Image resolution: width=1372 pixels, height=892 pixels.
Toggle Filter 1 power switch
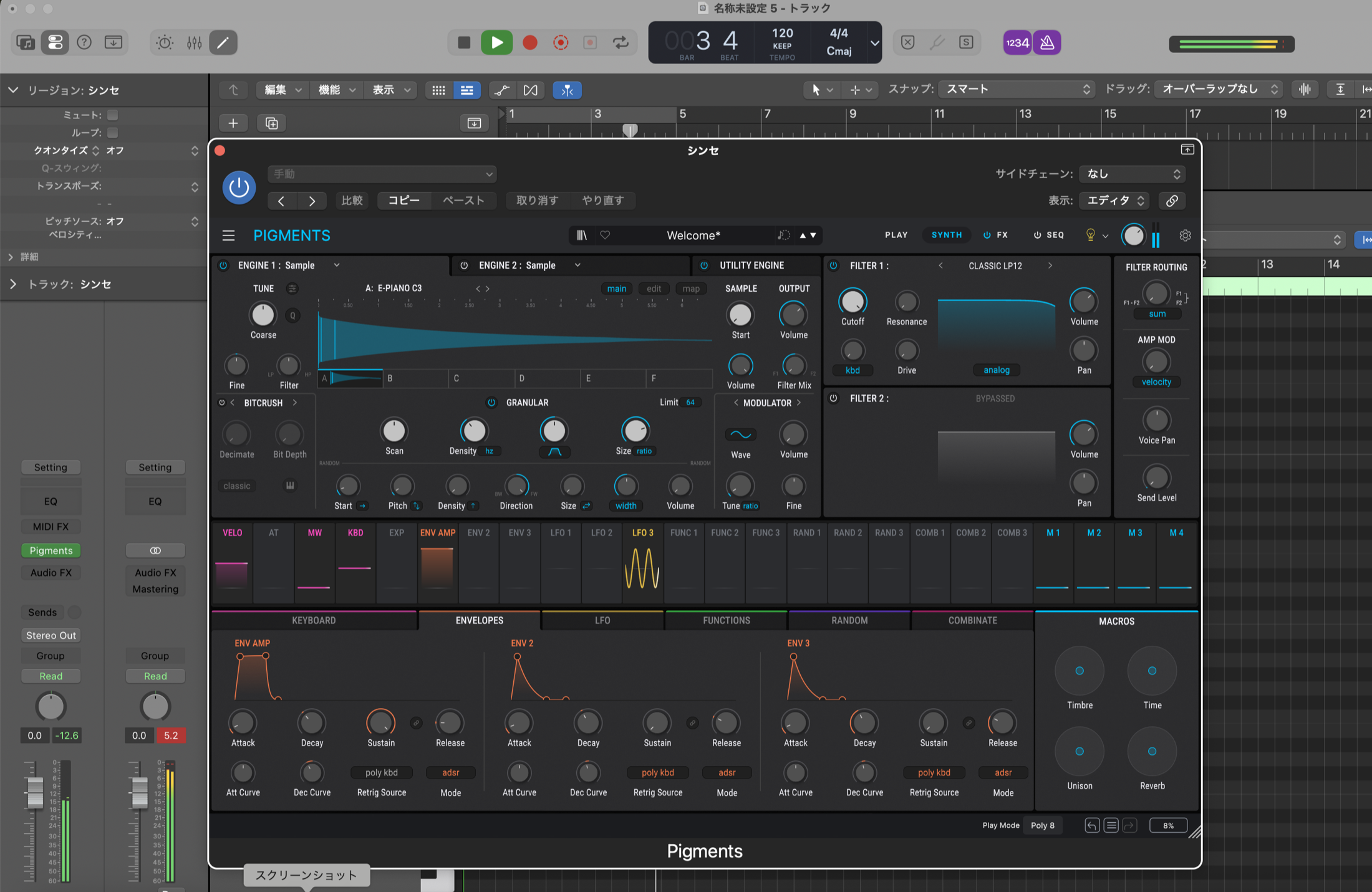[x=833, y=266]
